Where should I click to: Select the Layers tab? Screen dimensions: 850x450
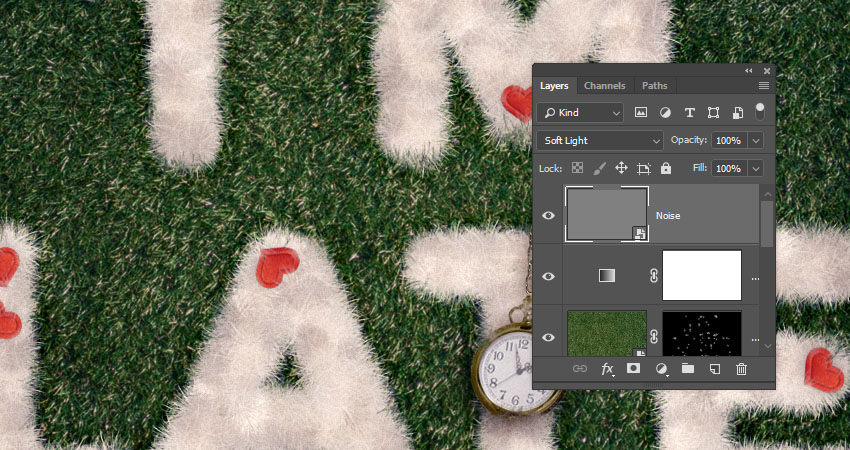pyautogui.click(x=554, y=86)
